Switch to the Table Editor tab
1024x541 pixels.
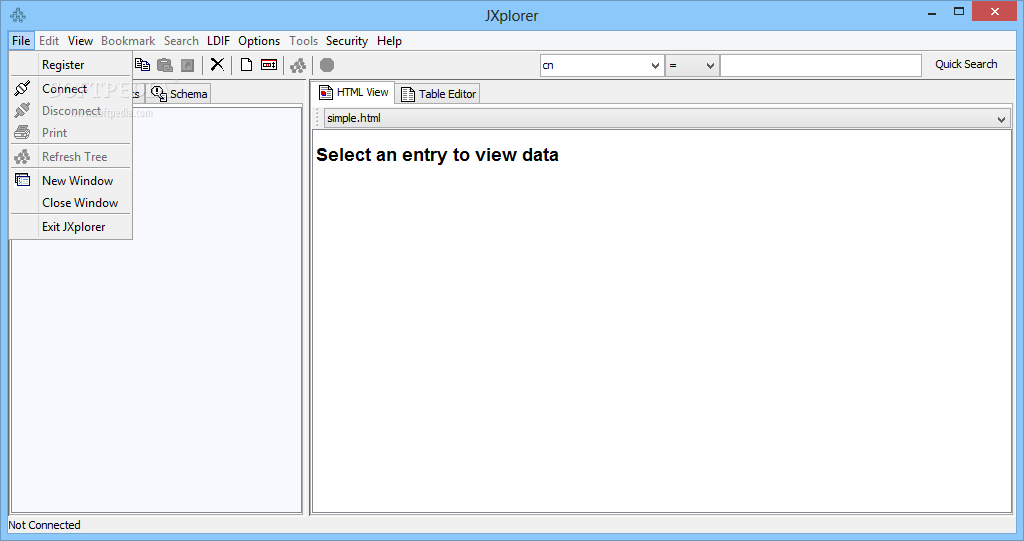coord(438,94)
